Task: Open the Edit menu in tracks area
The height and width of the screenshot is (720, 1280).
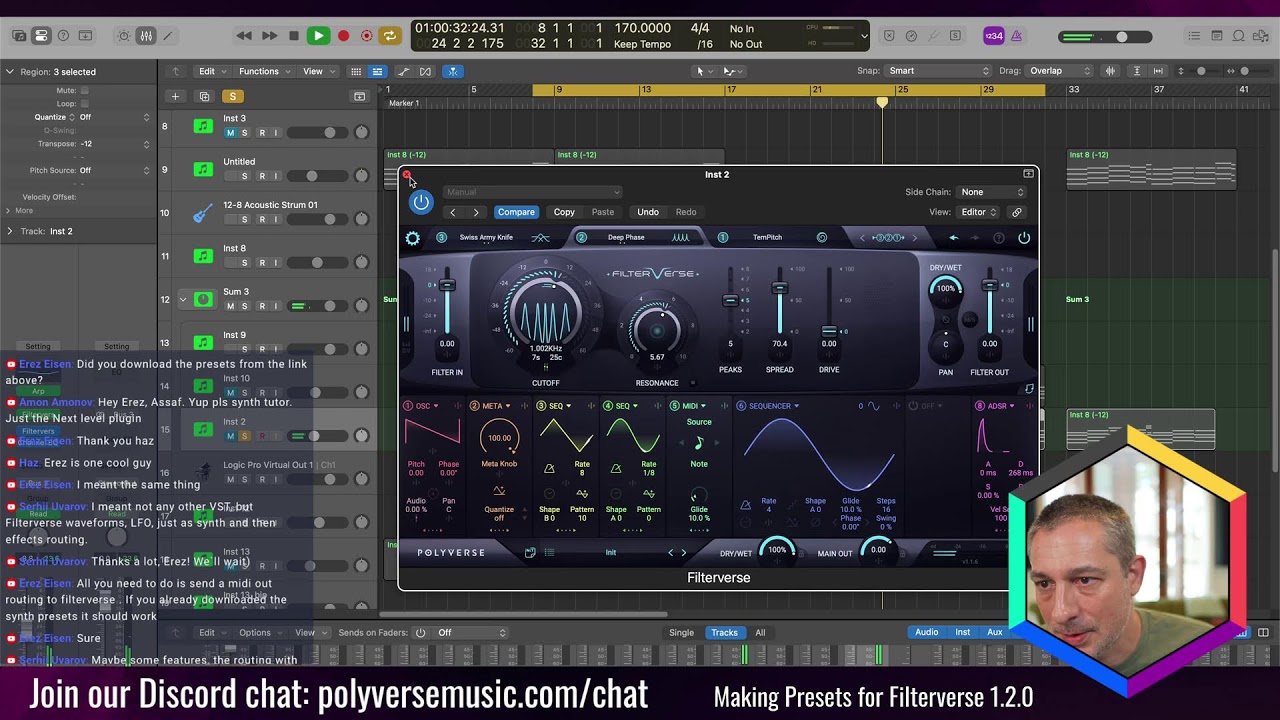Action: tap(210, 71)
